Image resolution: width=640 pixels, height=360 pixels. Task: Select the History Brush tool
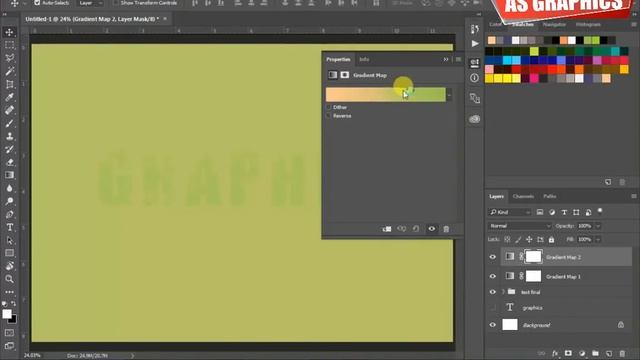9,149
